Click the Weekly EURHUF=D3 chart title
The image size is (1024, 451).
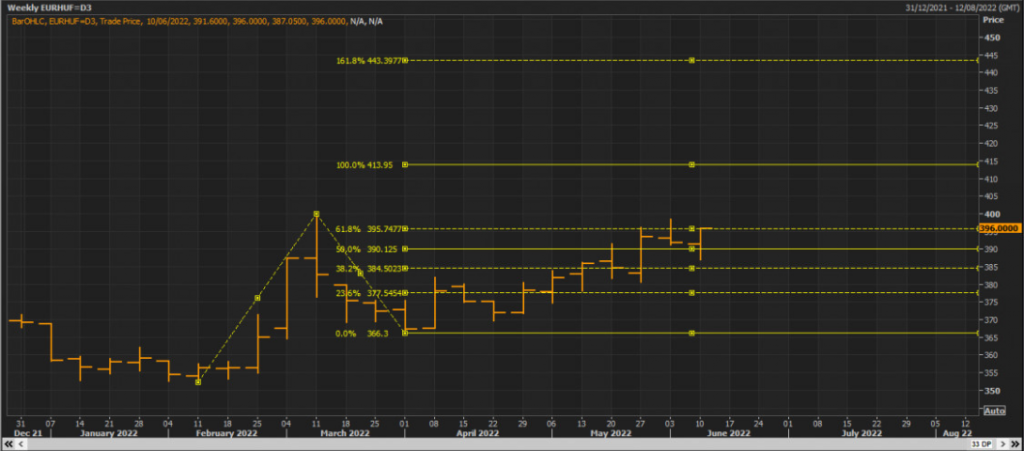click(x=39, y=8)
